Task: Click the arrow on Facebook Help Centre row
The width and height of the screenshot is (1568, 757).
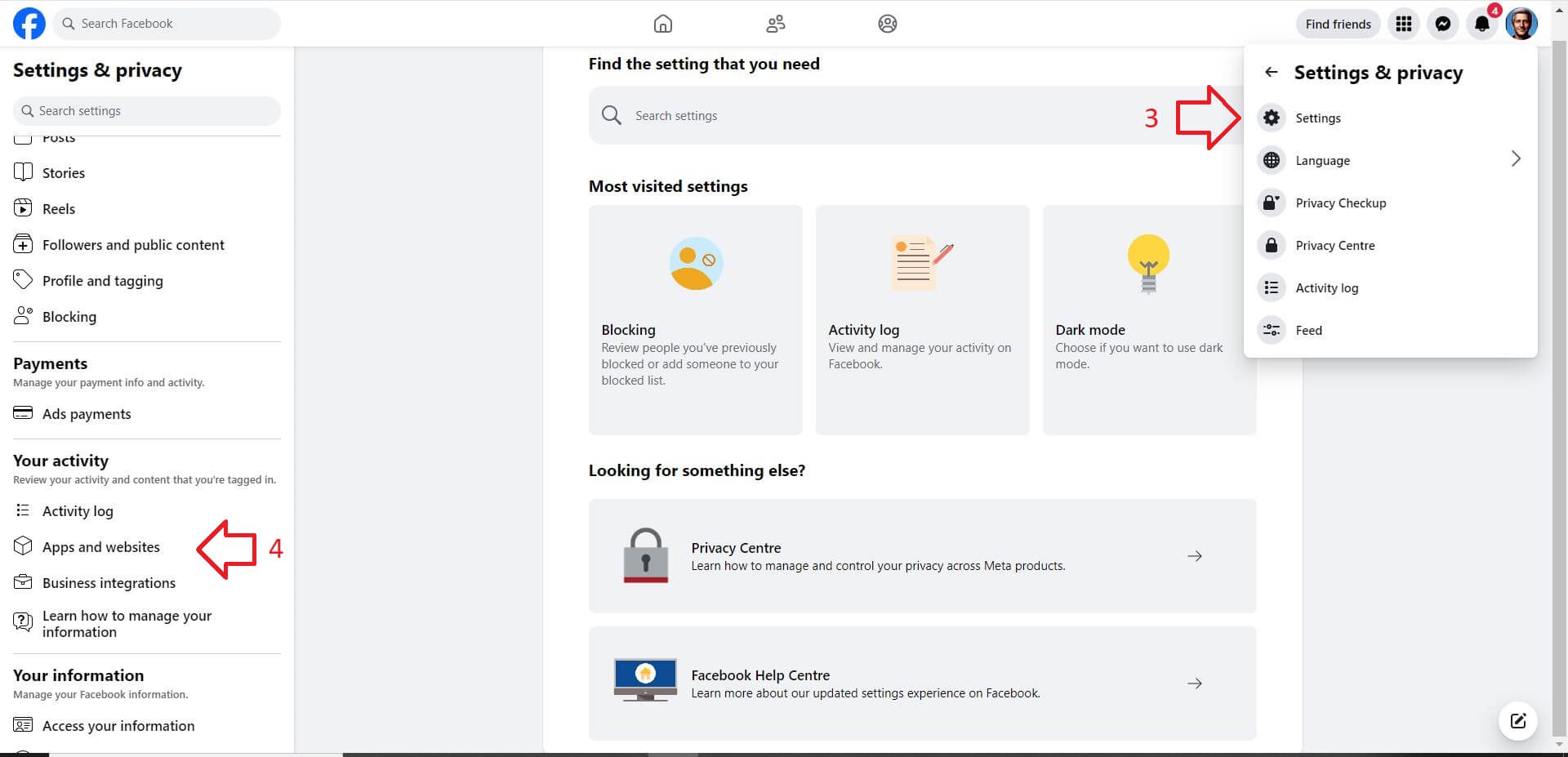Action: click(1195, 684)
